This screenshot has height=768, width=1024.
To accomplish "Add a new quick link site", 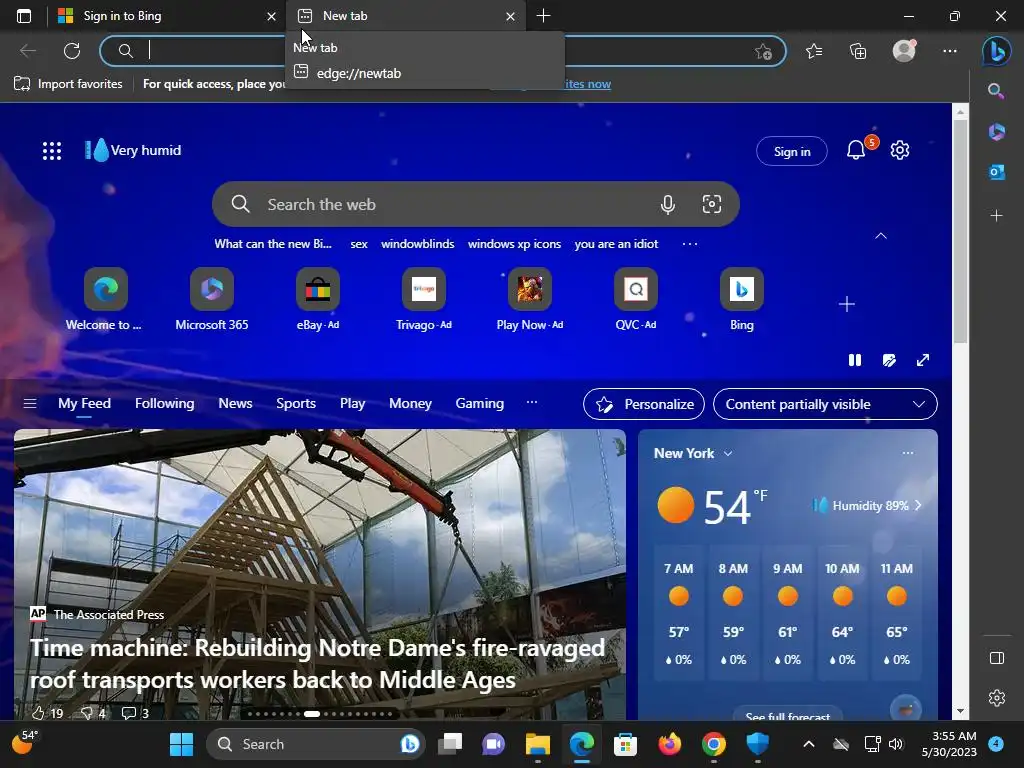I will pos(846,304).
